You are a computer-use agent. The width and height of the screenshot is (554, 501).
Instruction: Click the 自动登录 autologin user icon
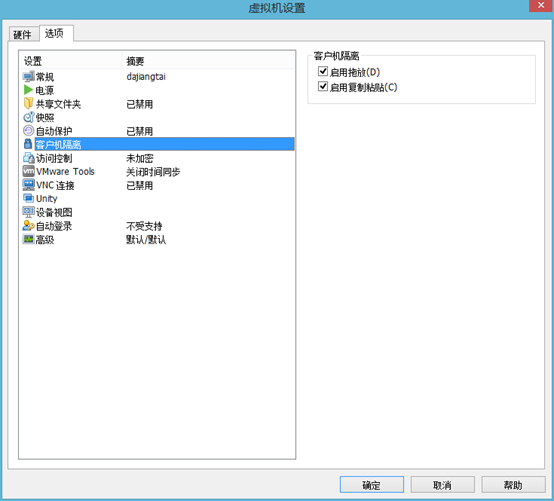28,226
